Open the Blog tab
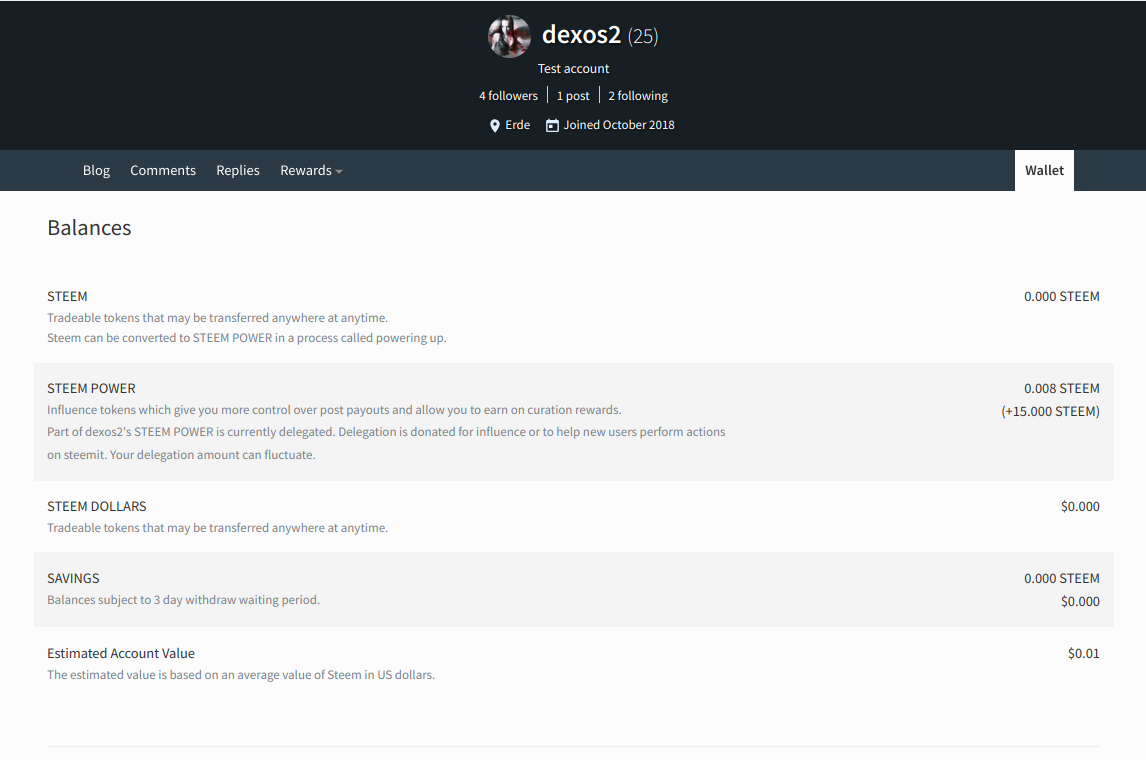This screenshot has height=760, width=1146. pos(96,170)
